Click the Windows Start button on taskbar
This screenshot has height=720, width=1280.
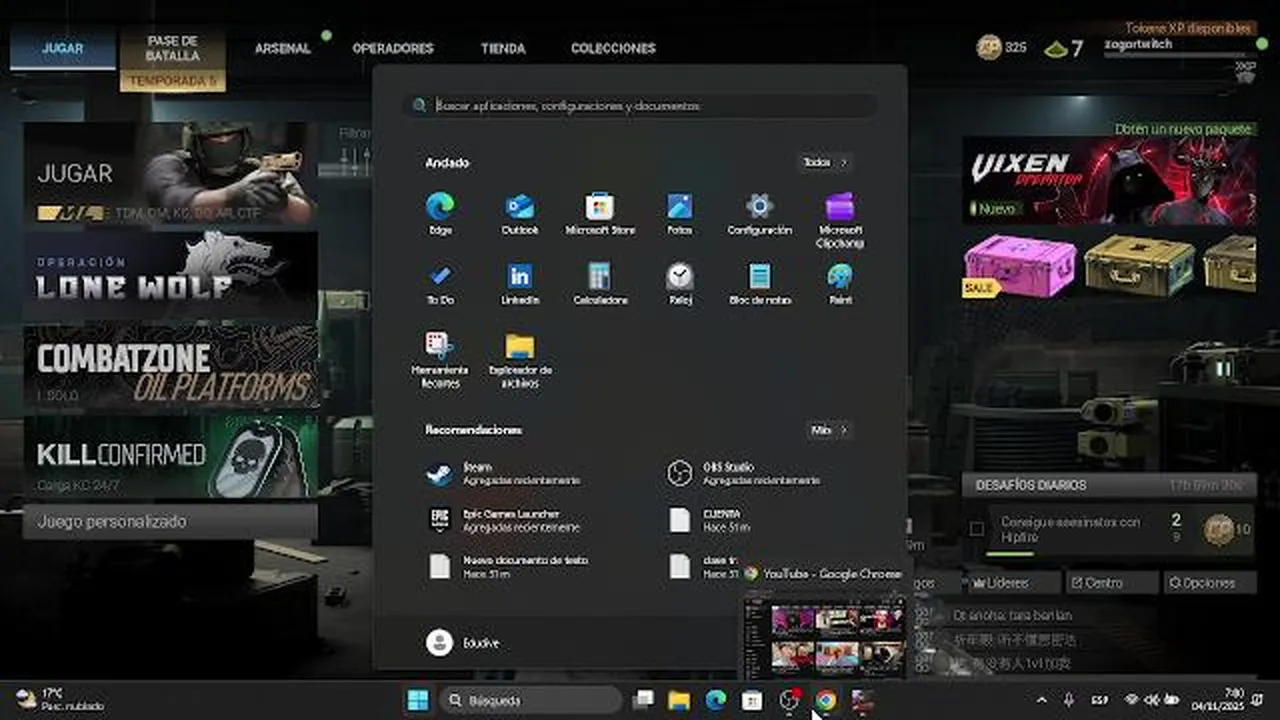click(x=418, y=700)
